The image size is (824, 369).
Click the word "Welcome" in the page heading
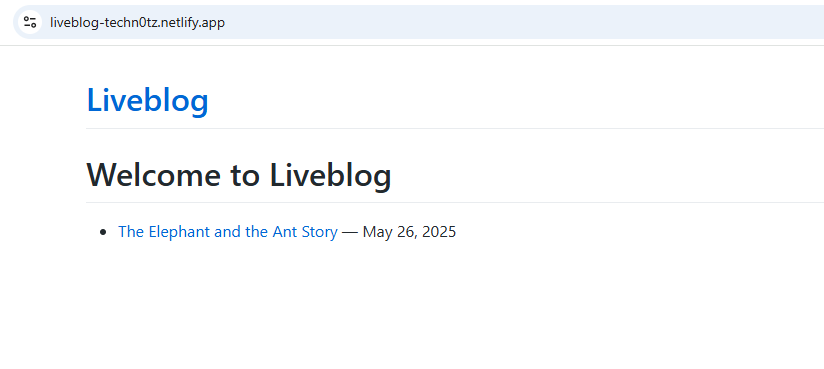pyautogui.click(x=154, y=175)
